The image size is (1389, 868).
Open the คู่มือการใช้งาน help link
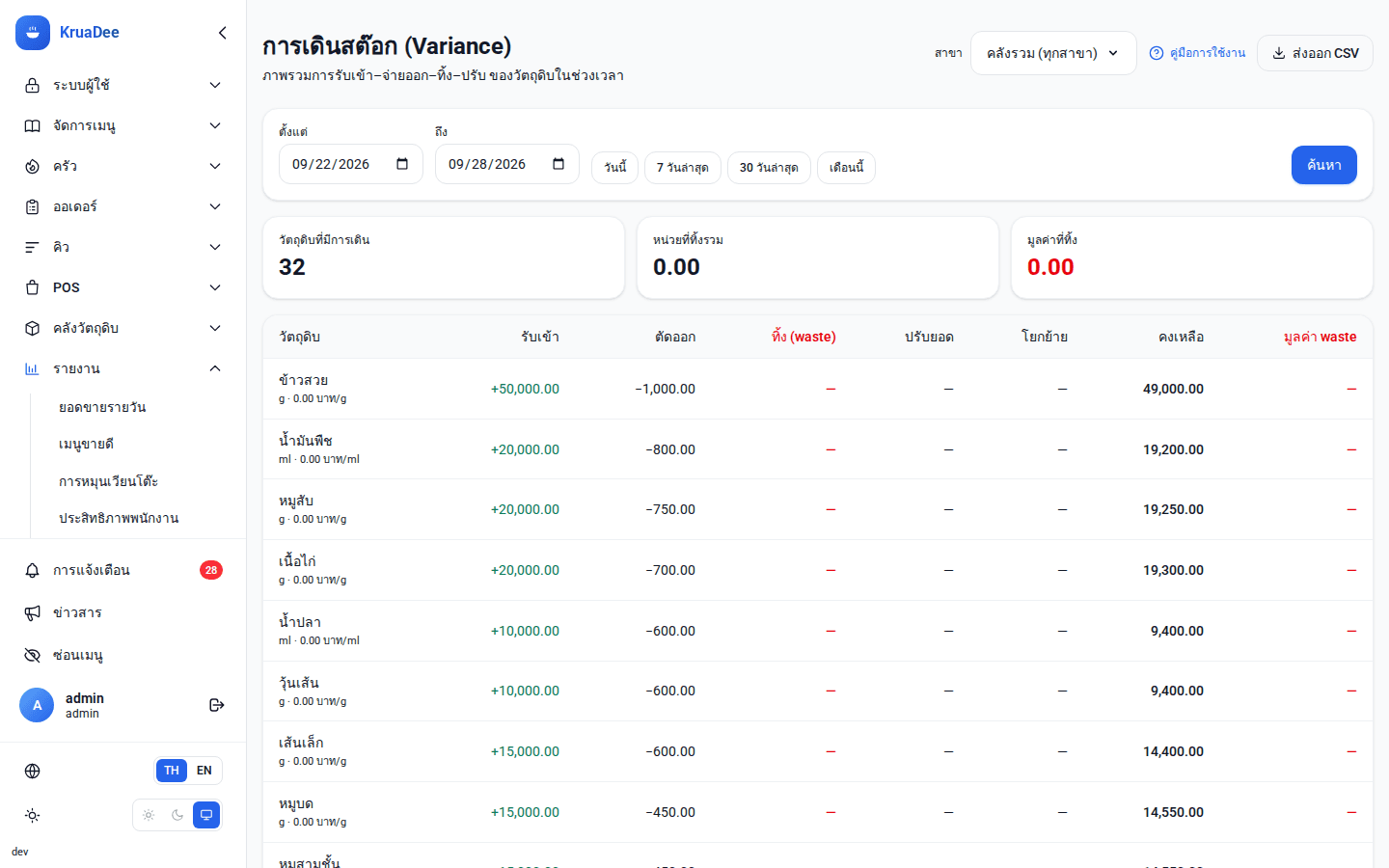[1197, 53]
